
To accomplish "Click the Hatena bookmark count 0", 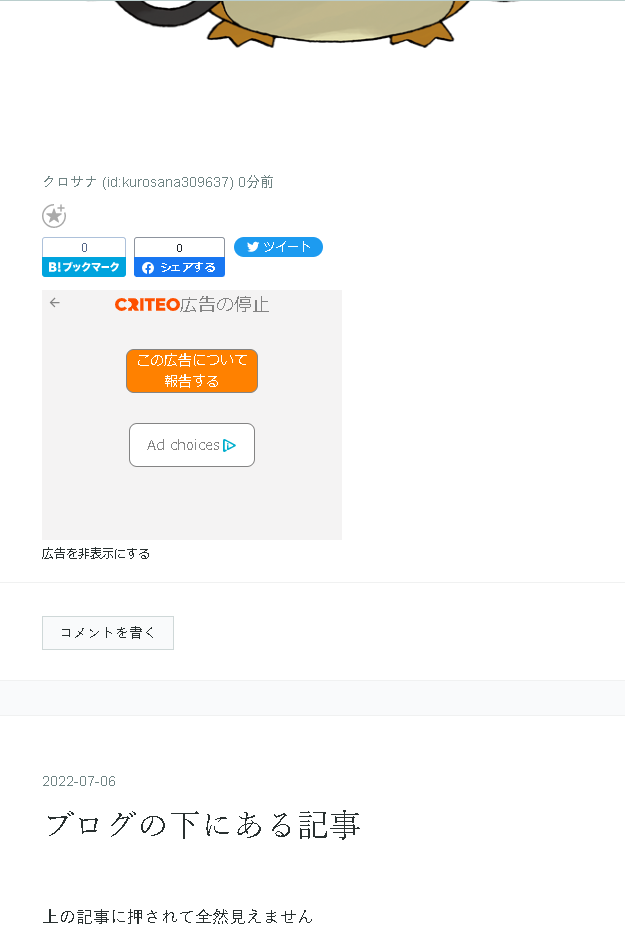I will [x=84, y=247].
